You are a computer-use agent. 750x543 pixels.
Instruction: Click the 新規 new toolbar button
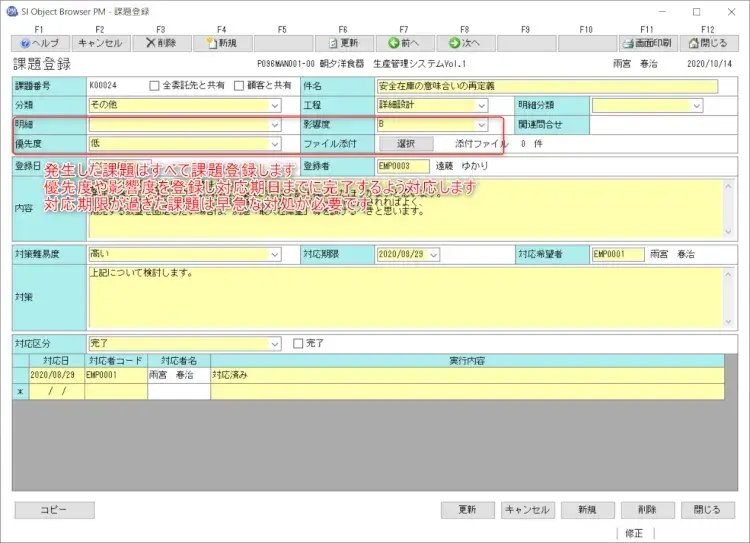[x=221, y=43]
